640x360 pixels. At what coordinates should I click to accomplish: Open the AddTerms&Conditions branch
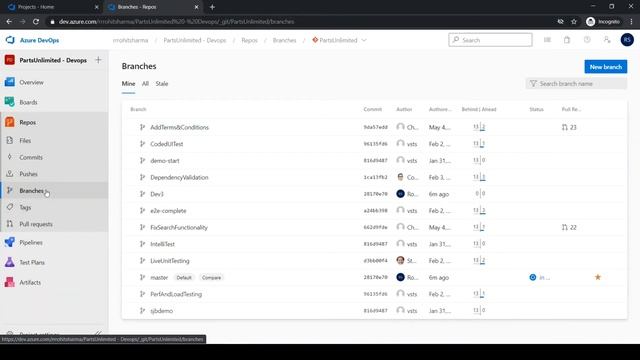[x=179, y=127]
